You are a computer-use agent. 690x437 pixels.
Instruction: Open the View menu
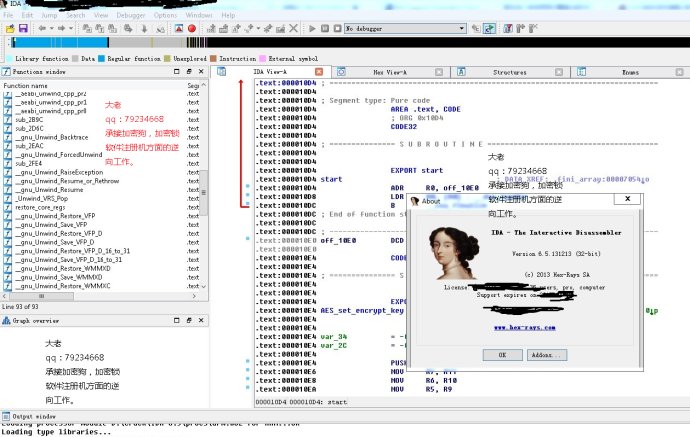pyautogui.click(x=101, y=15)
